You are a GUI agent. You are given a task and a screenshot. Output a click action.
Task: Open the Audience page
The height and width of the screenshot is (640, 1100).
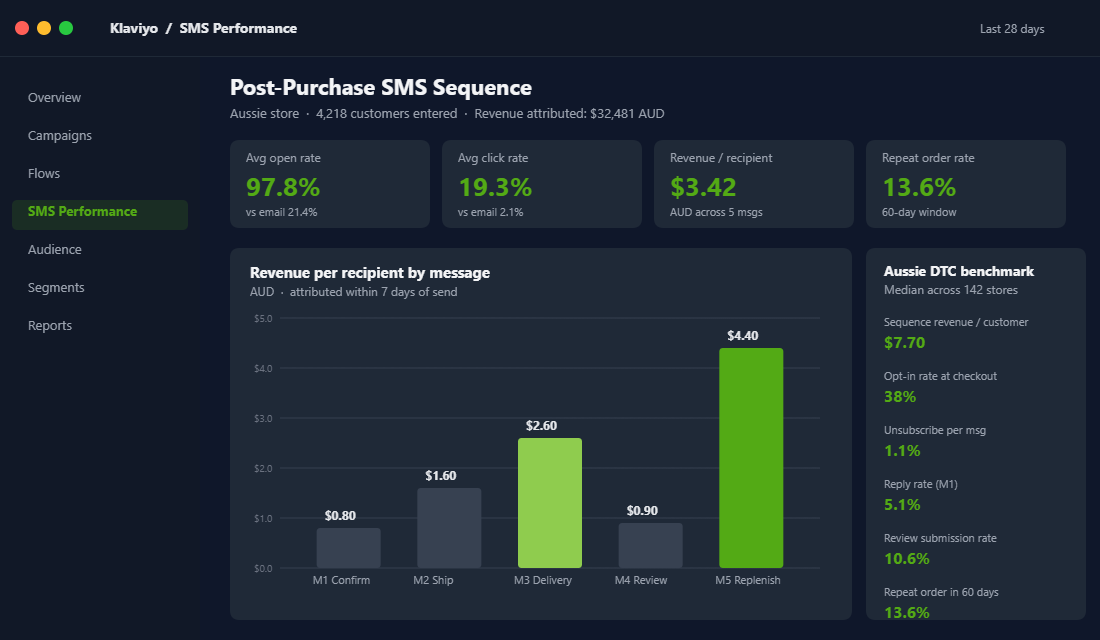pyautogui.click(x=100, y=249)
